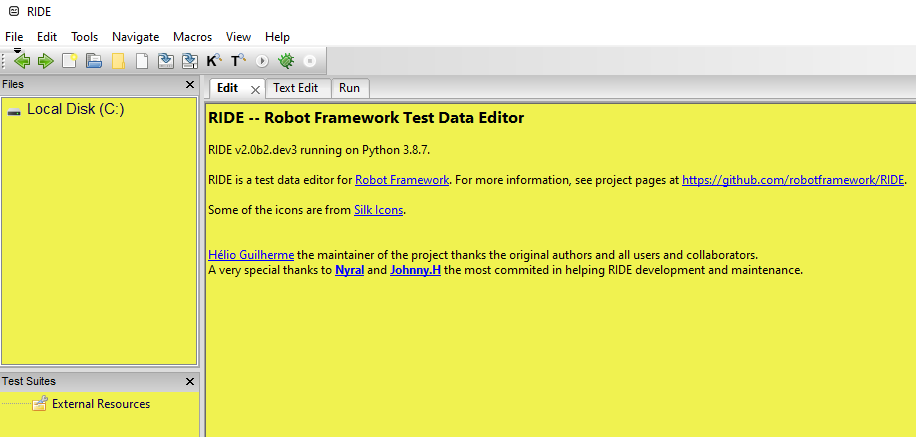The width and height of the screenshot is (916, 437).
Task: Close the Files panel
Action: tap(190, 85)
